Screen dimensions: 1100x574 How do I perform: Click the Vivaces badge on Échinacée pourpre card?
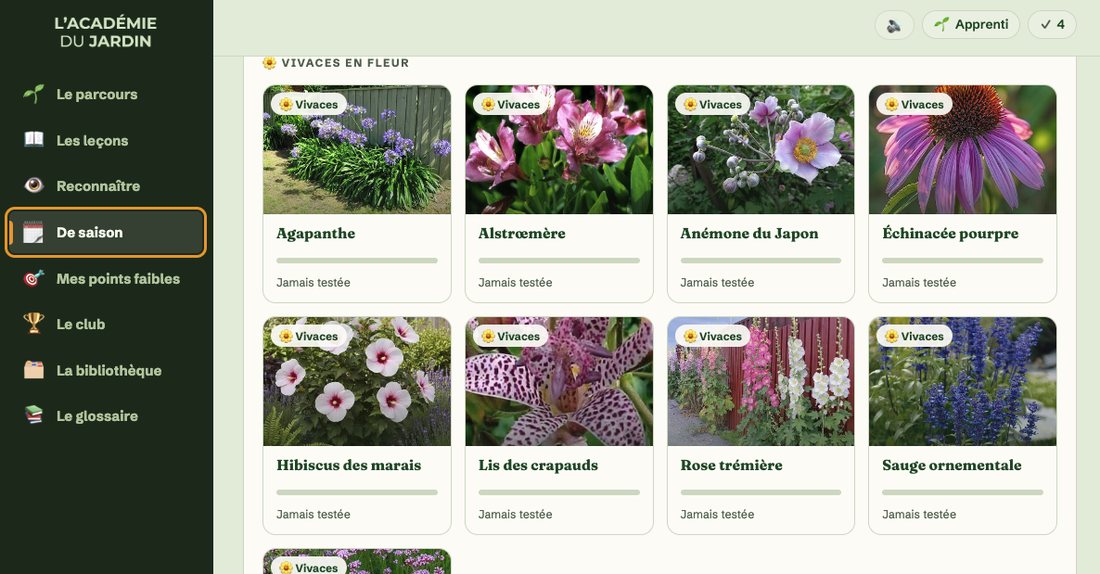click(915, 105)
